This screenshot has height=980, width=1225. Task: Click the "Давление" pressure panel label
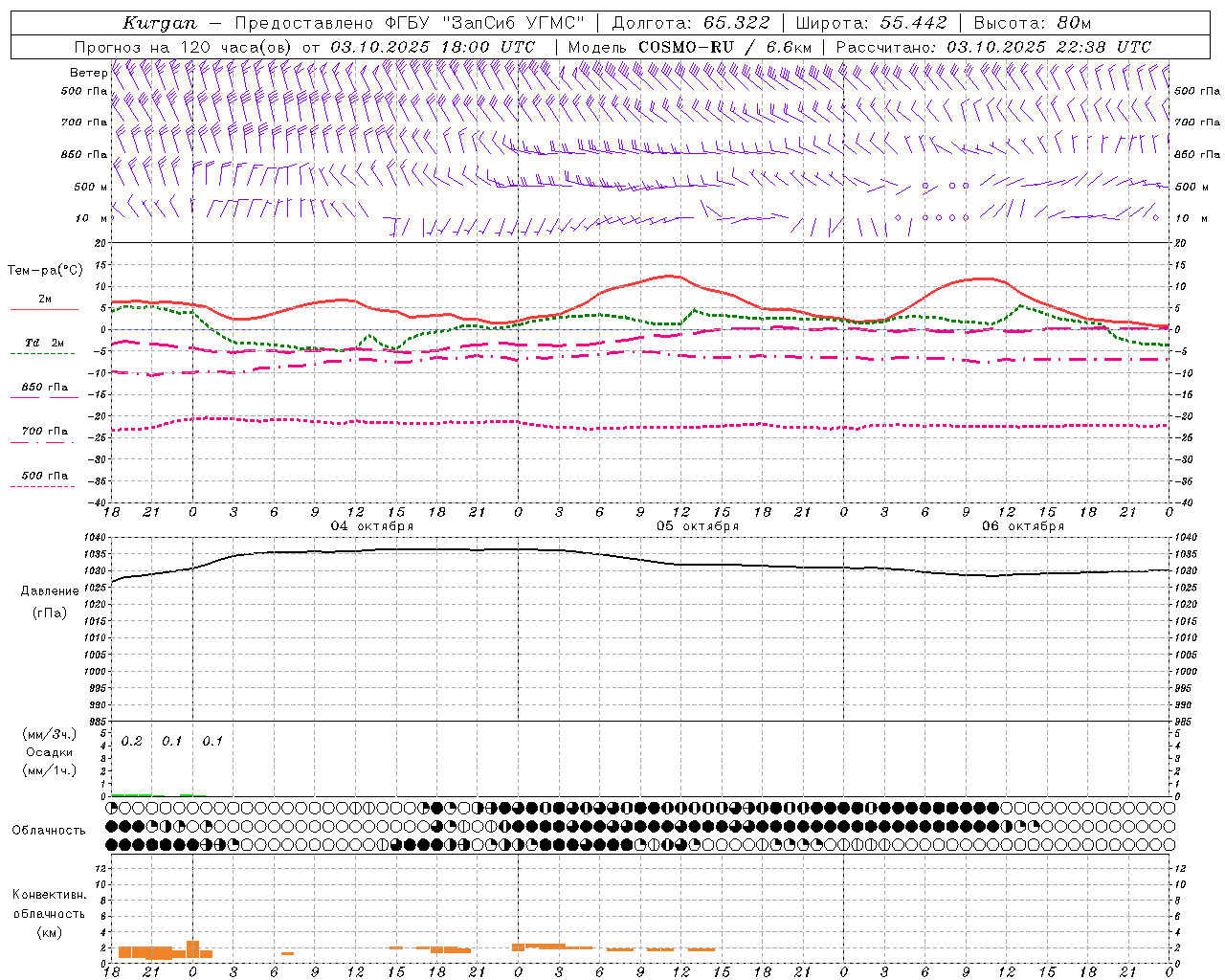[x=50, y=591]
